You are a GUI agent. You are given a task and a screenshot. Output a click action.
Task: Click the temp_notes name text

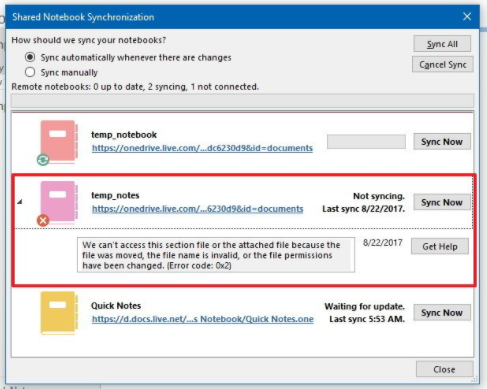(115, 195)
